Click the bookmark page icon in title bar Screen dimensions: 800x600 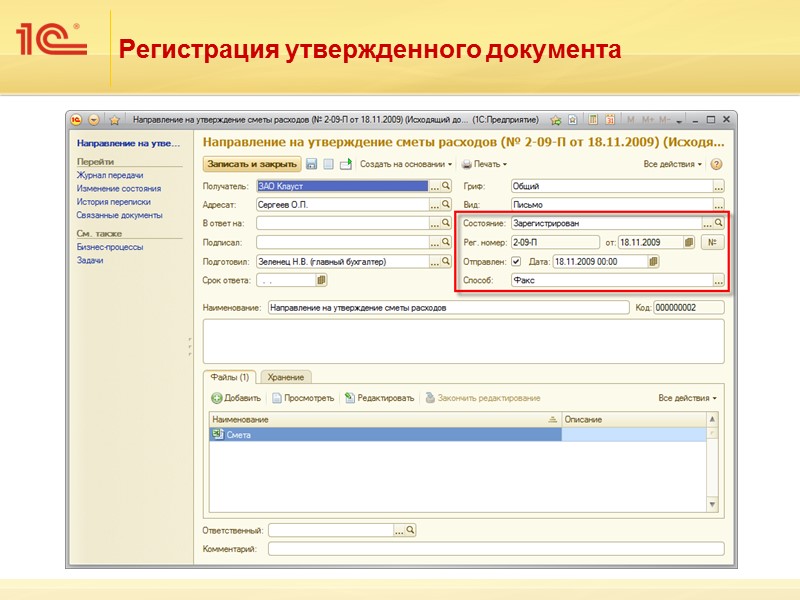[x=572, y=120]
